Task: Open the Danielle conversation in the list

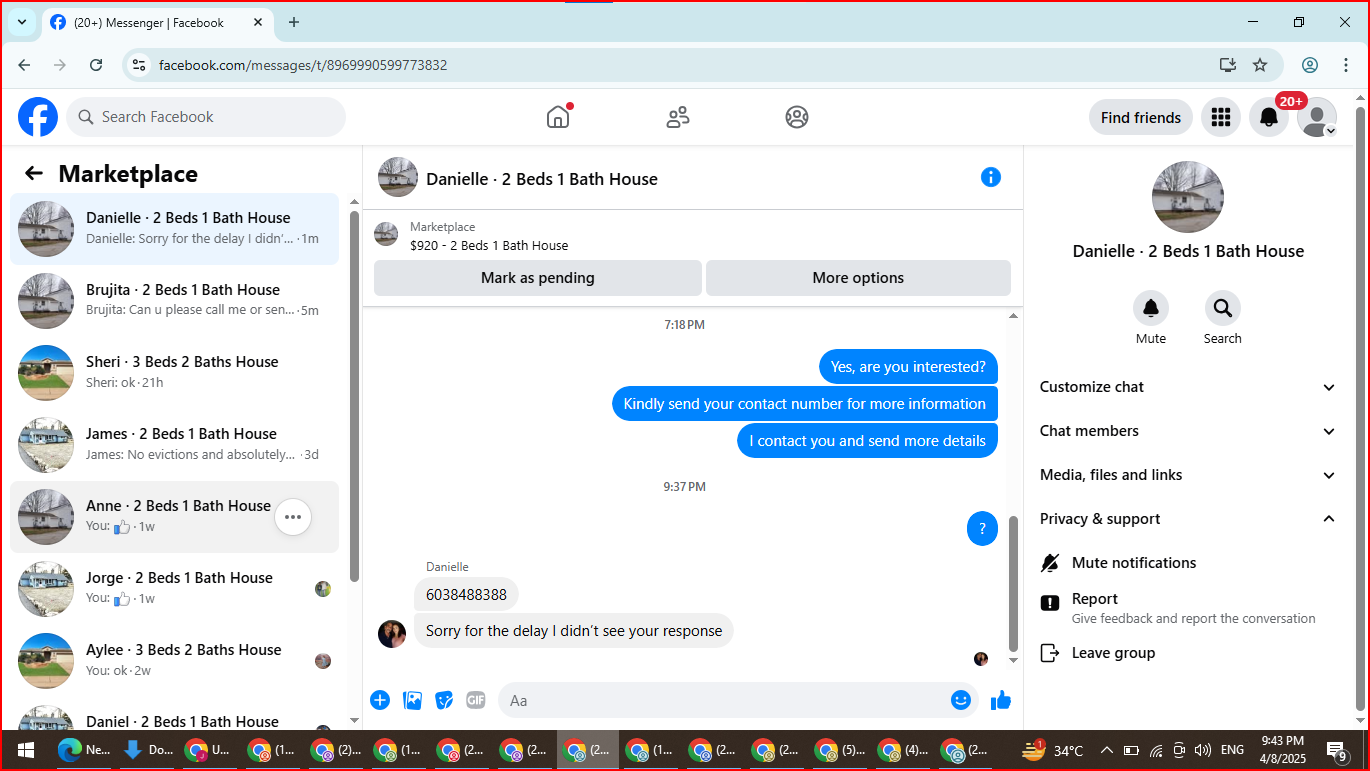Action: [x=175, y=229]
